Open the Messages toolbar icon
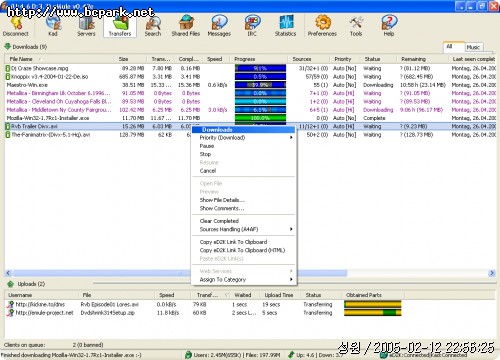 click(219, 26)
